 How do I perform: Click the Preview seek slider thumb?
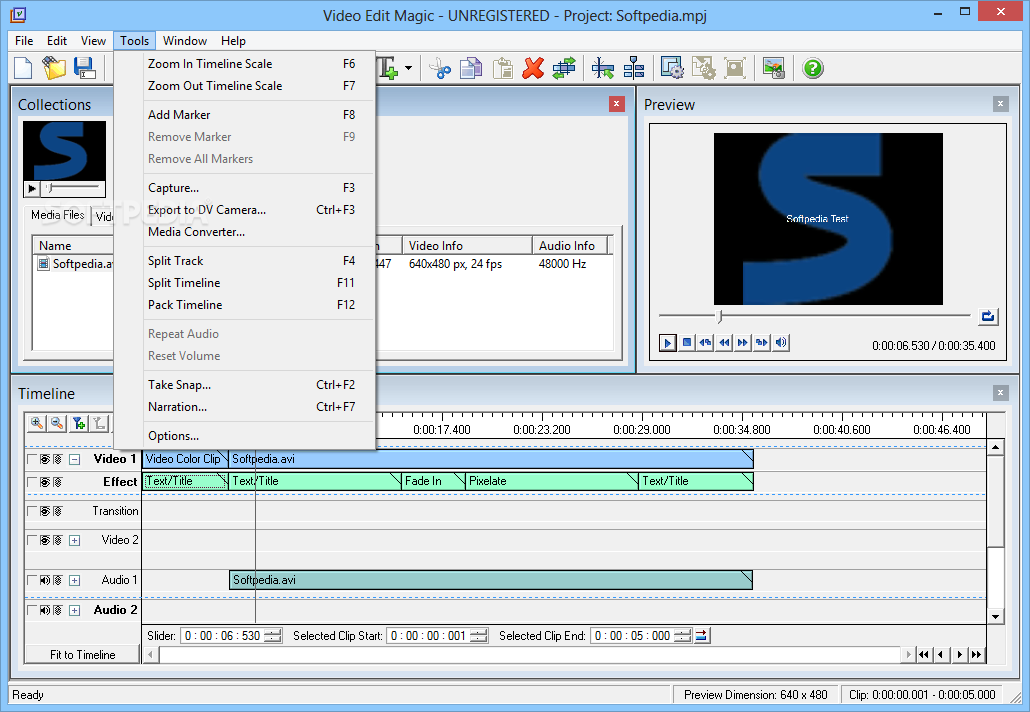pos(720,317)
